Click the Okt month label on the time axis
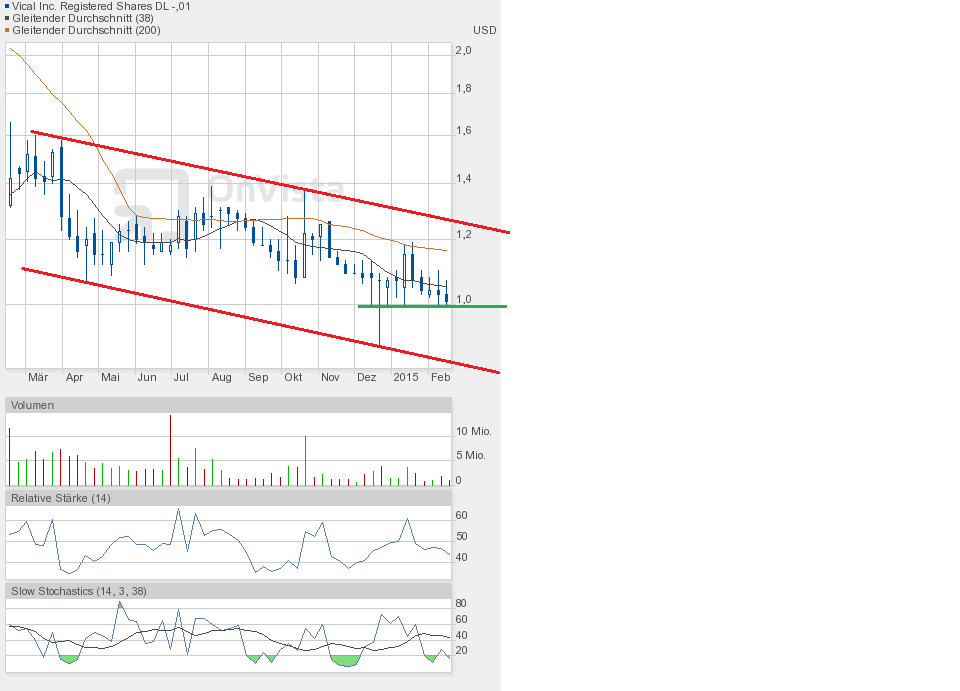Viewport: 960px width, 691px height. coord(293,377)
